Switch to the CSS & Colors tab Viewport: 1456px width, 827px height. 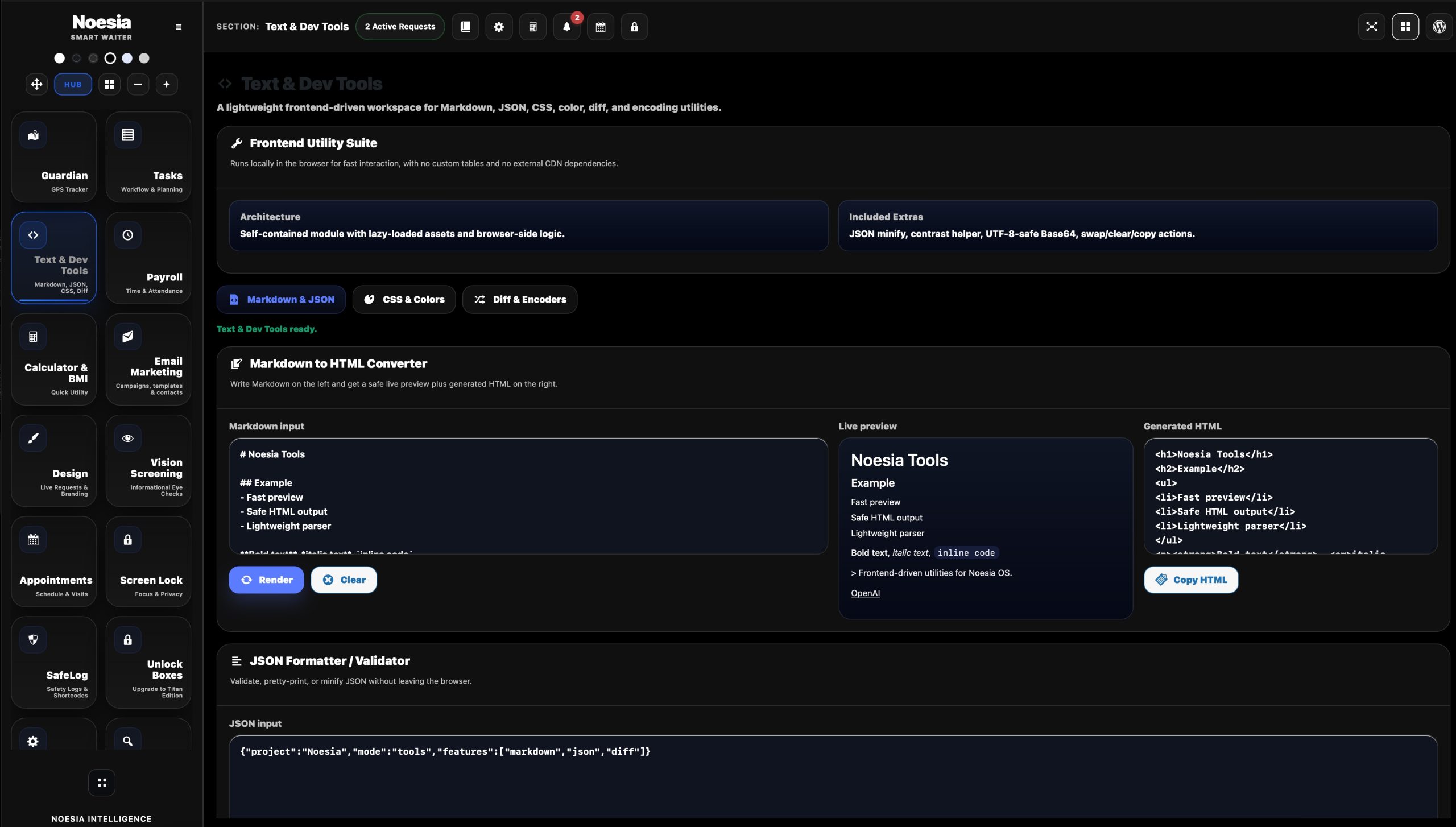(x=404, y=299)
